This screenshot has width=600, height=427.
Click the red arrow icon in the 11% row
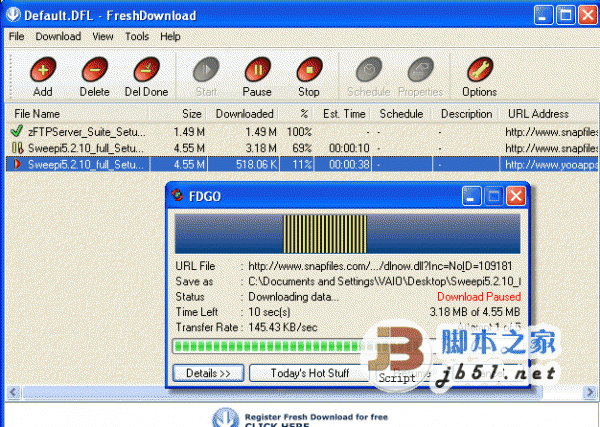pos(17,164)
